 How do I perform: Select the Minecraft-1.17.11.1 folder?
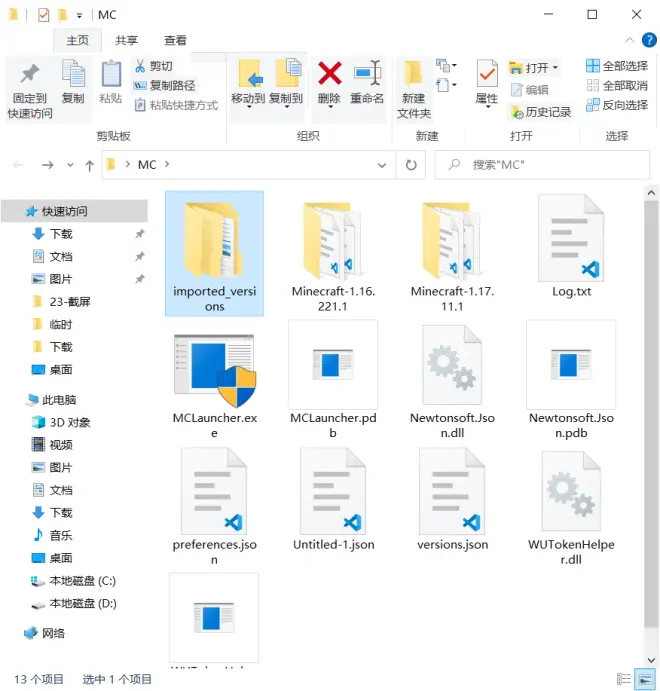[x=452, y=254]
